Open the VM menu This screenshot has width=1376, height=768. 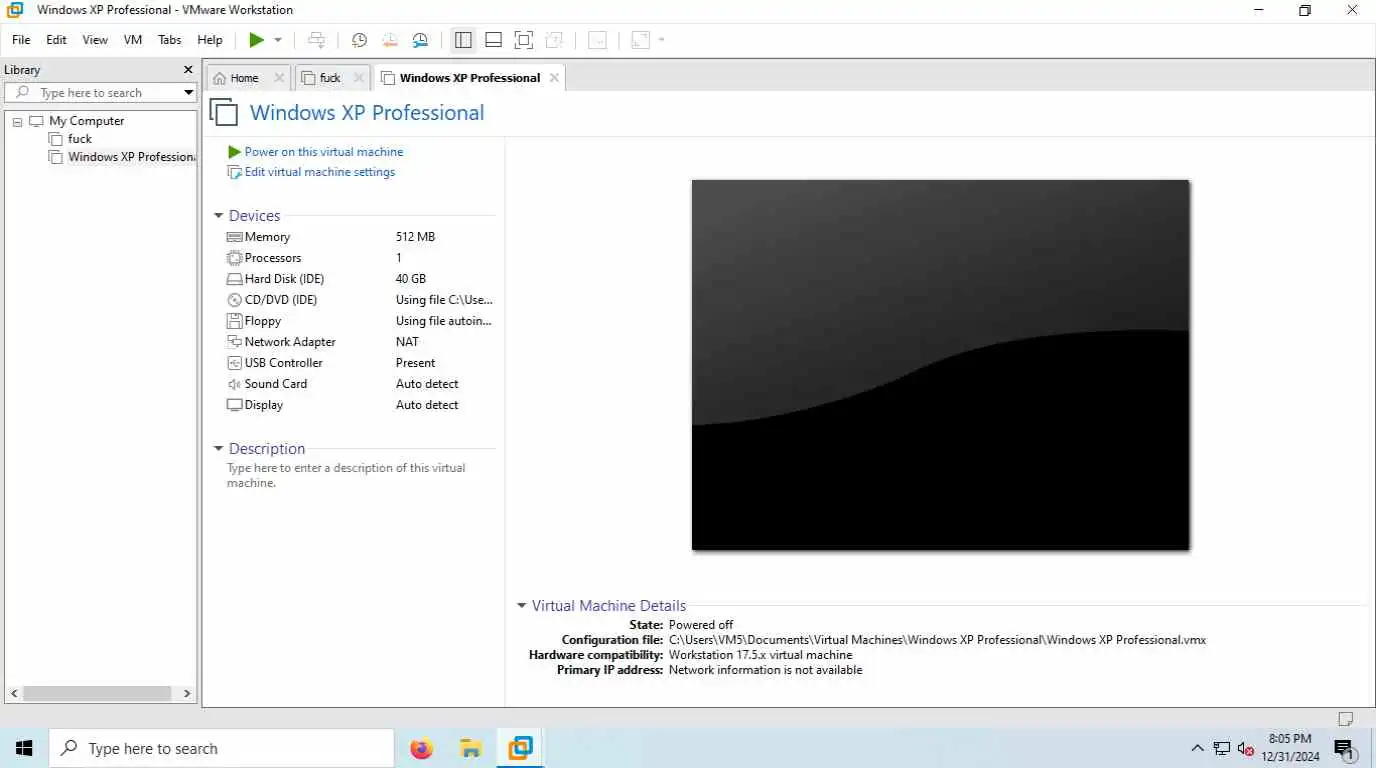tap(133, 40)
